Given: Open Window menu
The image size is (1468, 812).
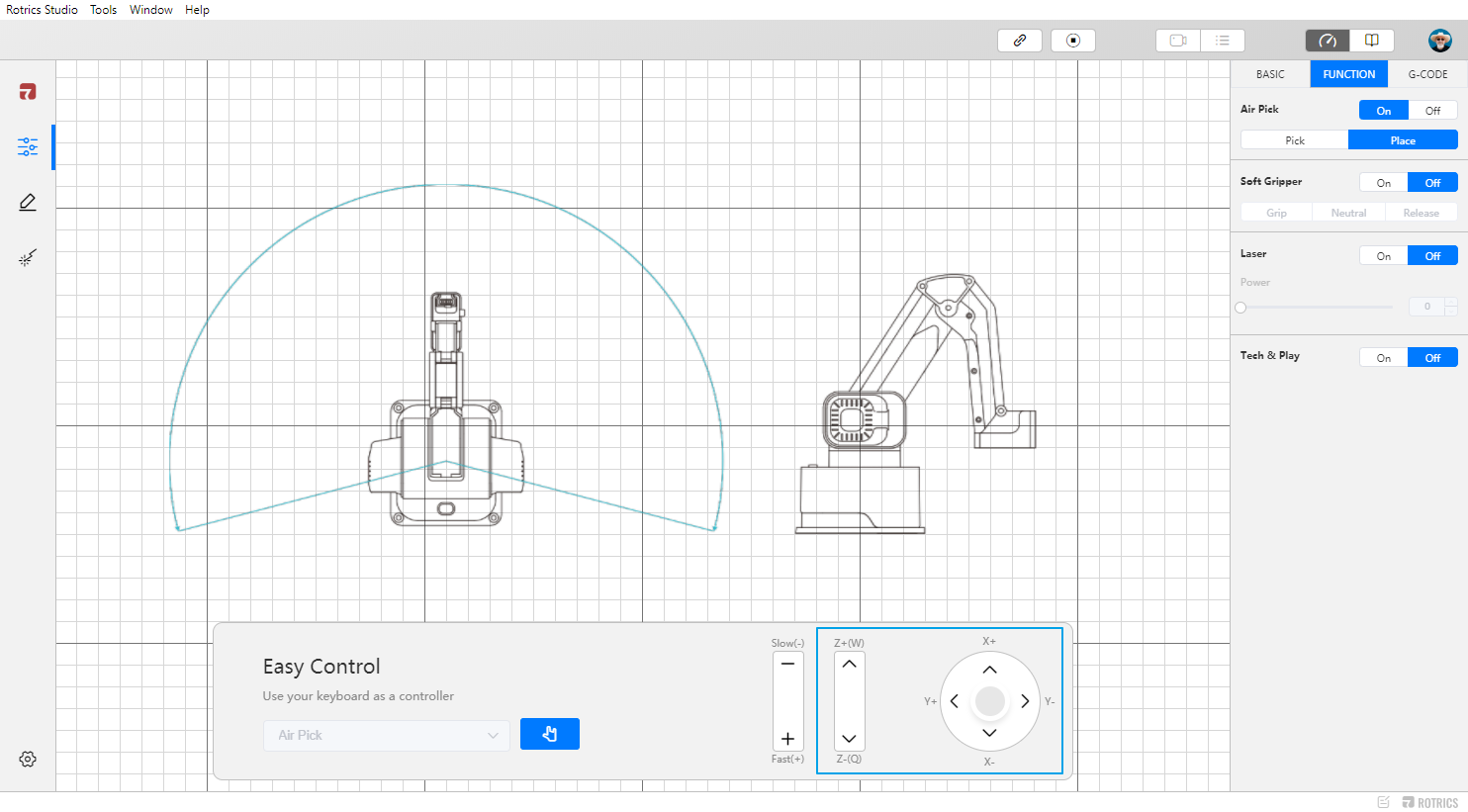Looking at the screenshot, I should click(150, 10).
